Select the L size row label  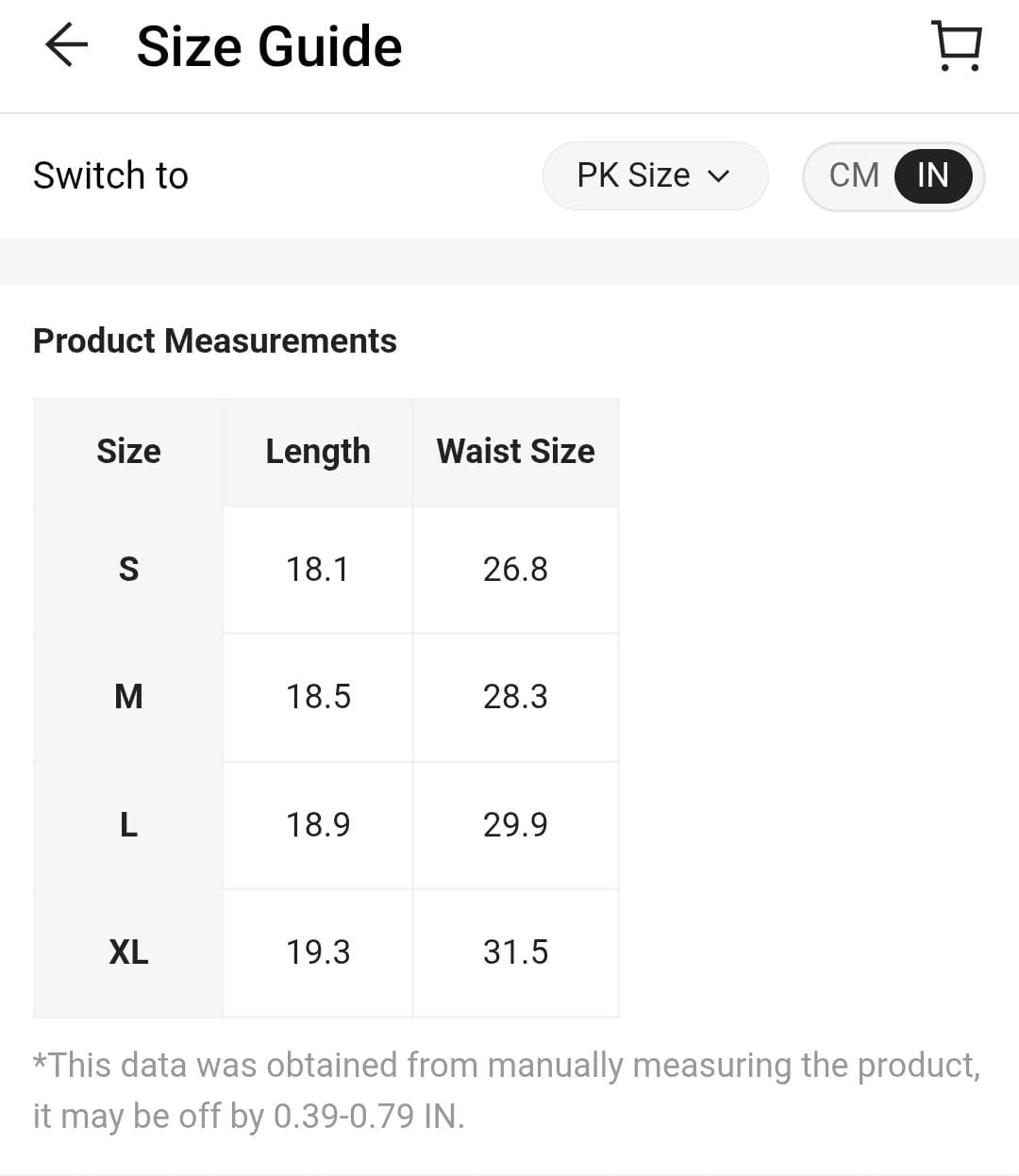(128, 825)
